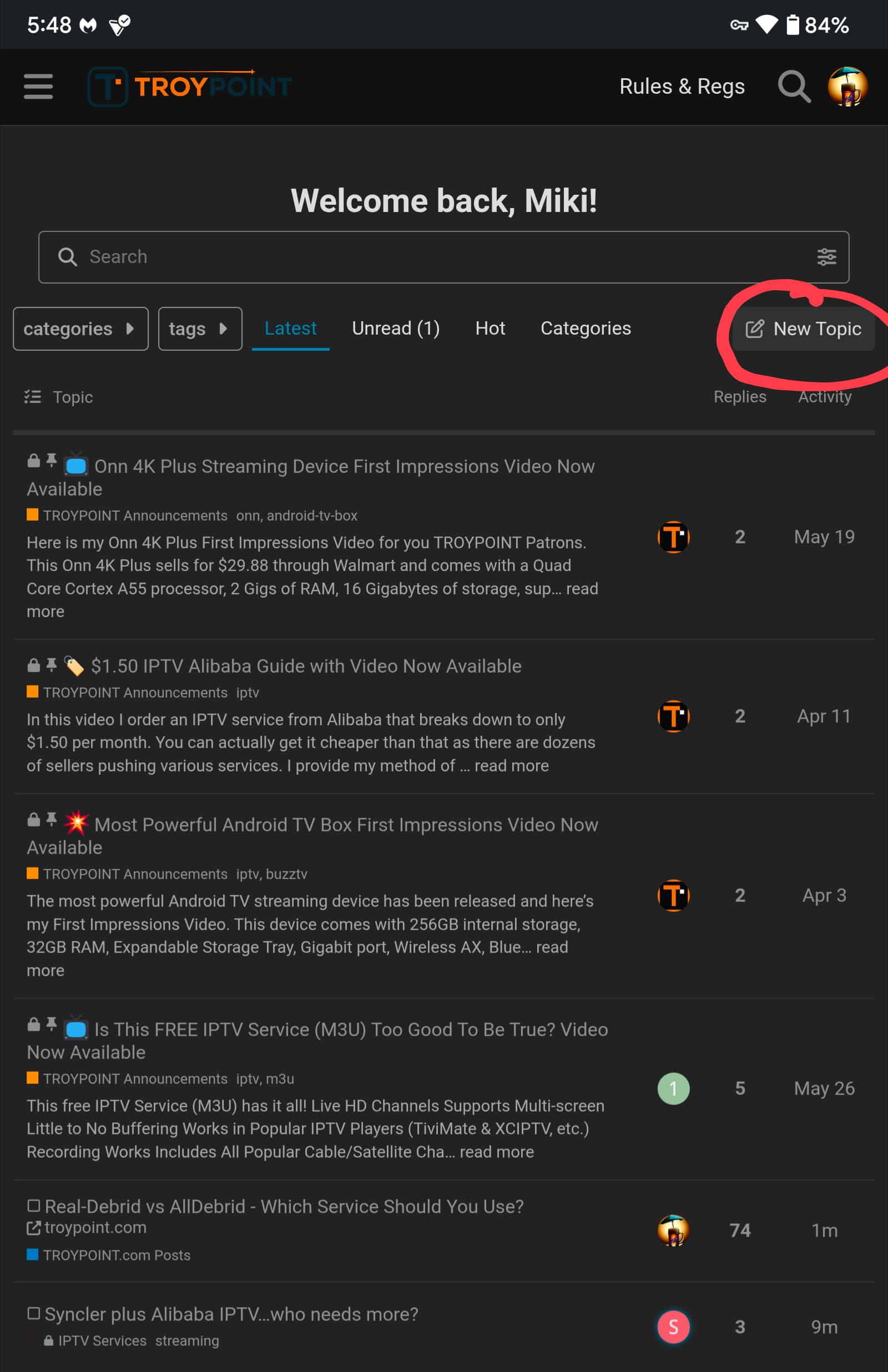This screenshot has width=888, height=1372.
Task: Open the green numbered avatar on FREE IPTV topic
Action: 673,1088
